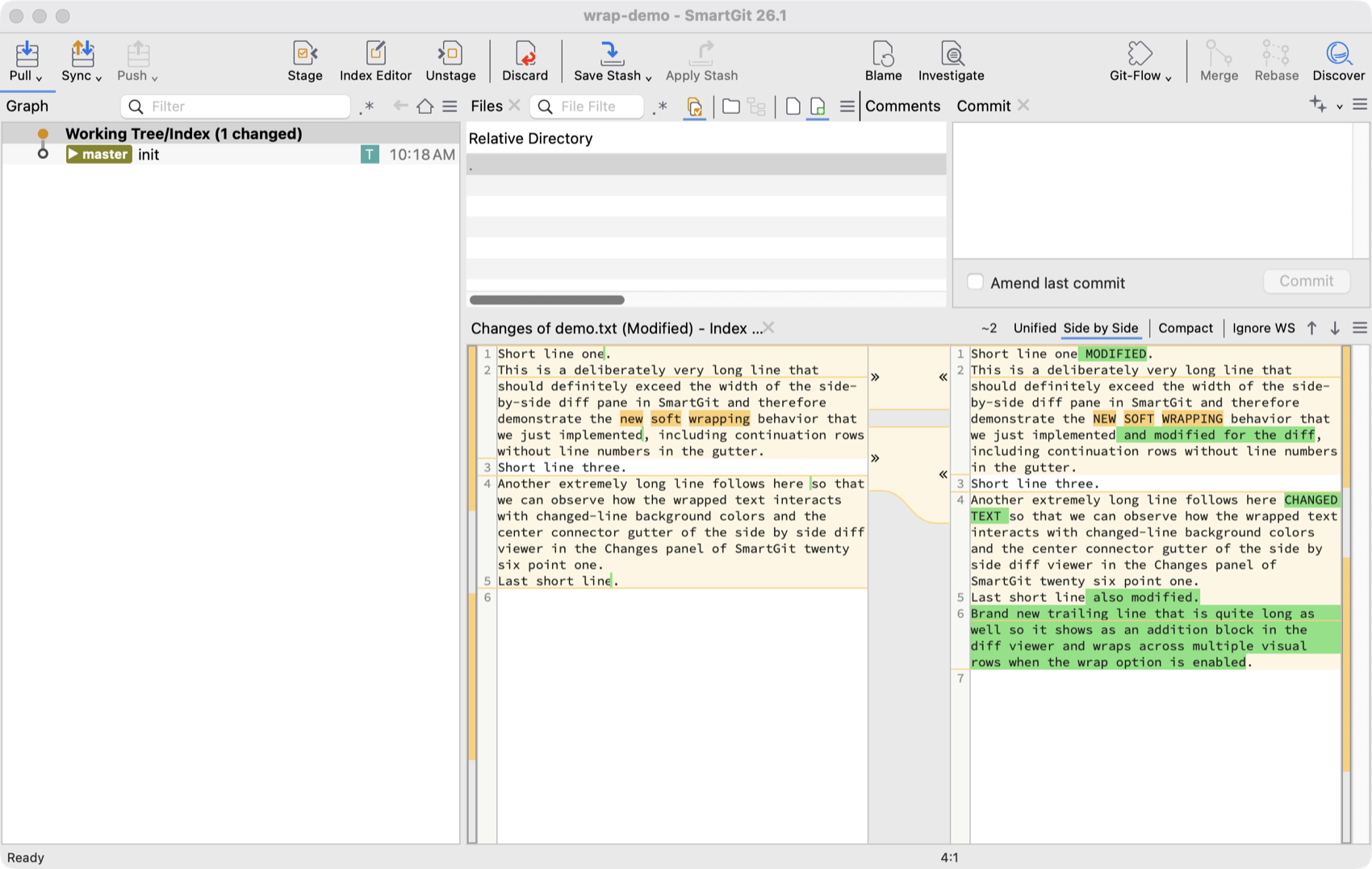Viewport: 1372px width, 869px height.
Task: Discard changes using the Discard icon
Action: (525, 54)
